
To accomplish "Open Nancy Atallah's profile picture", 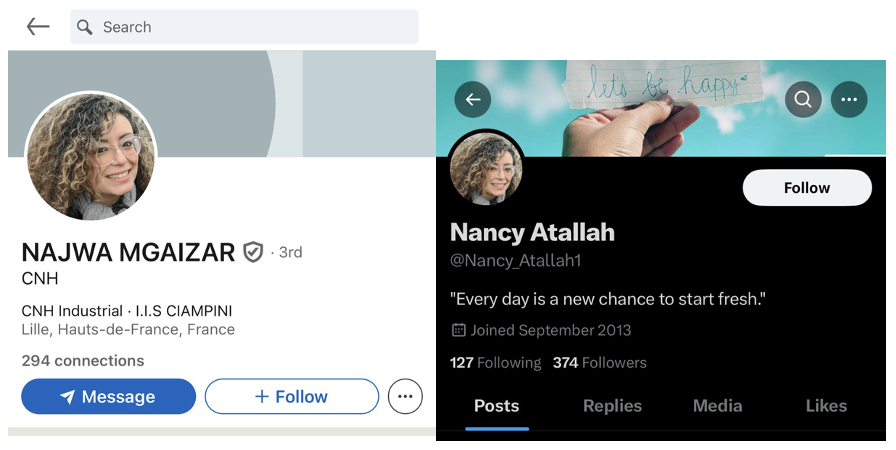I will click(x=486, y=170).
